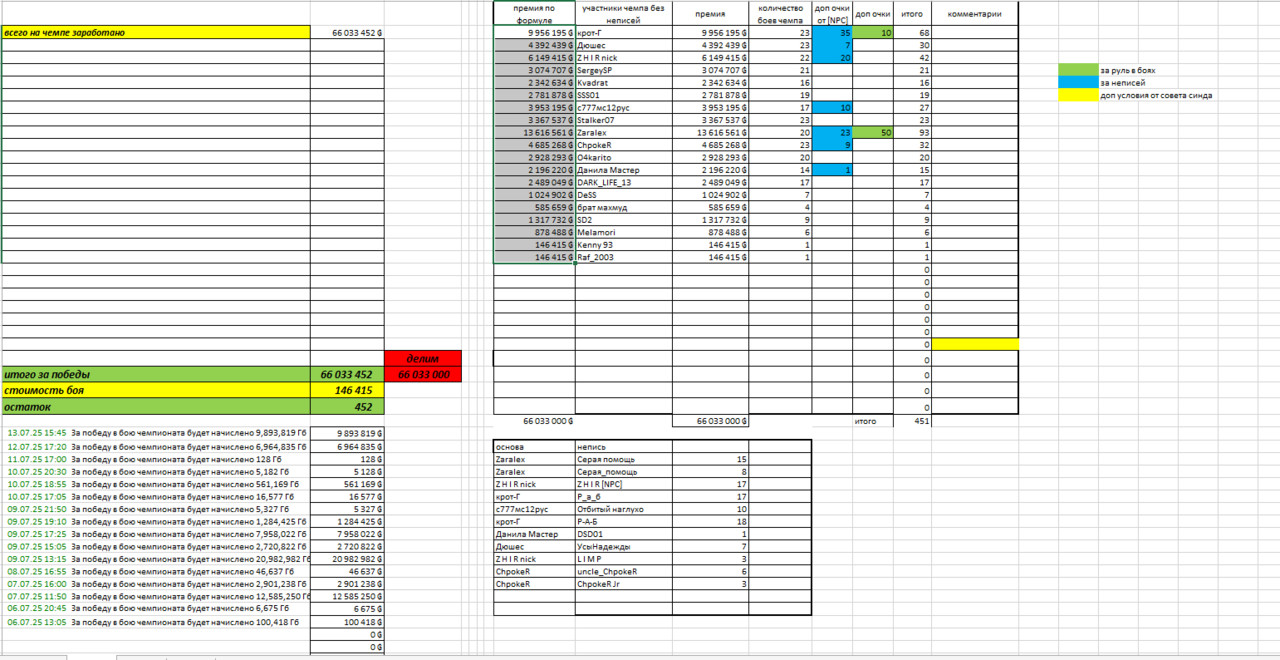Click the blue legend swatch 'за неписей'
Image resolution: width=1280 pixels, height=660 pixels.
(x=1078, y=83)
